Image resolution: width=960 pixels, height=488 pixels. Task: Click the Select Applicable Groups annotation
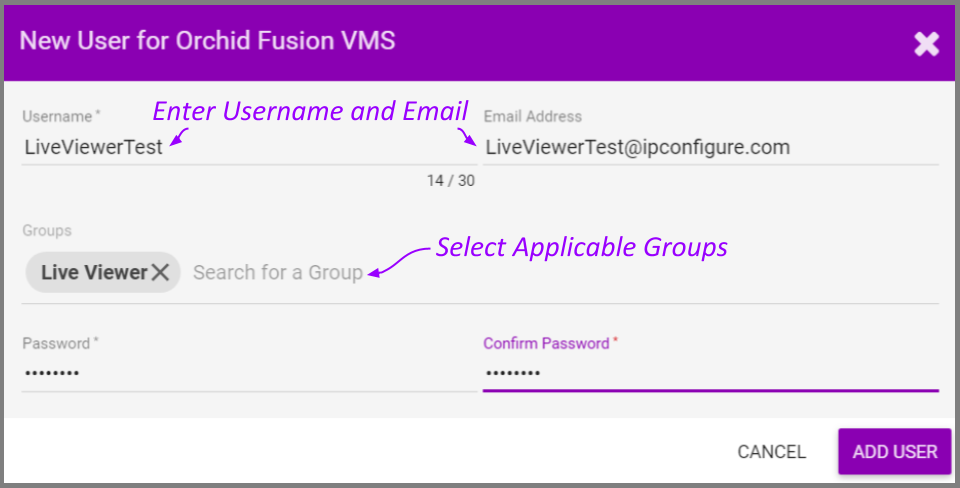pyautogui.click(x=581, y=247)
